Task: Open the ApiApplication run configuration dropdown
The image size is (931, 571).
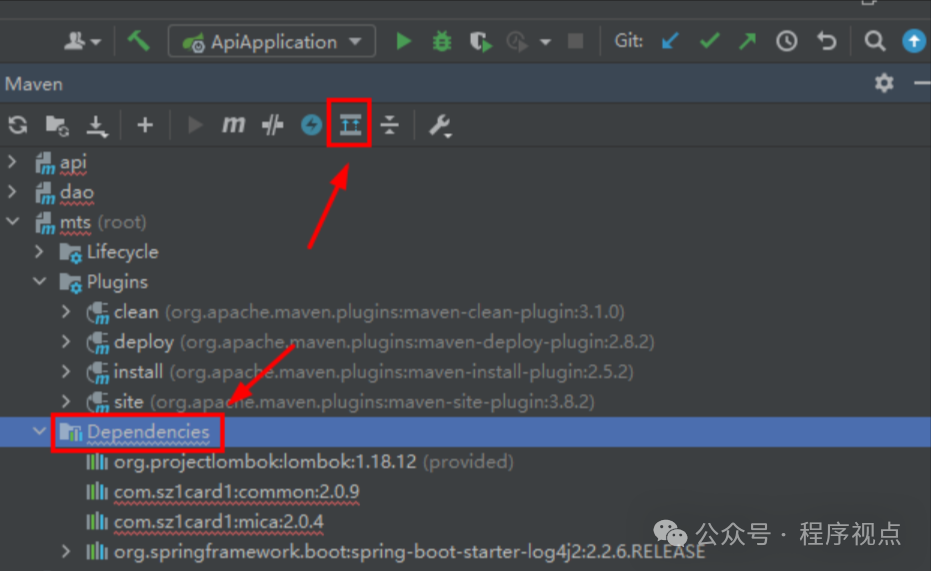Action: click(x=272, y=42)
